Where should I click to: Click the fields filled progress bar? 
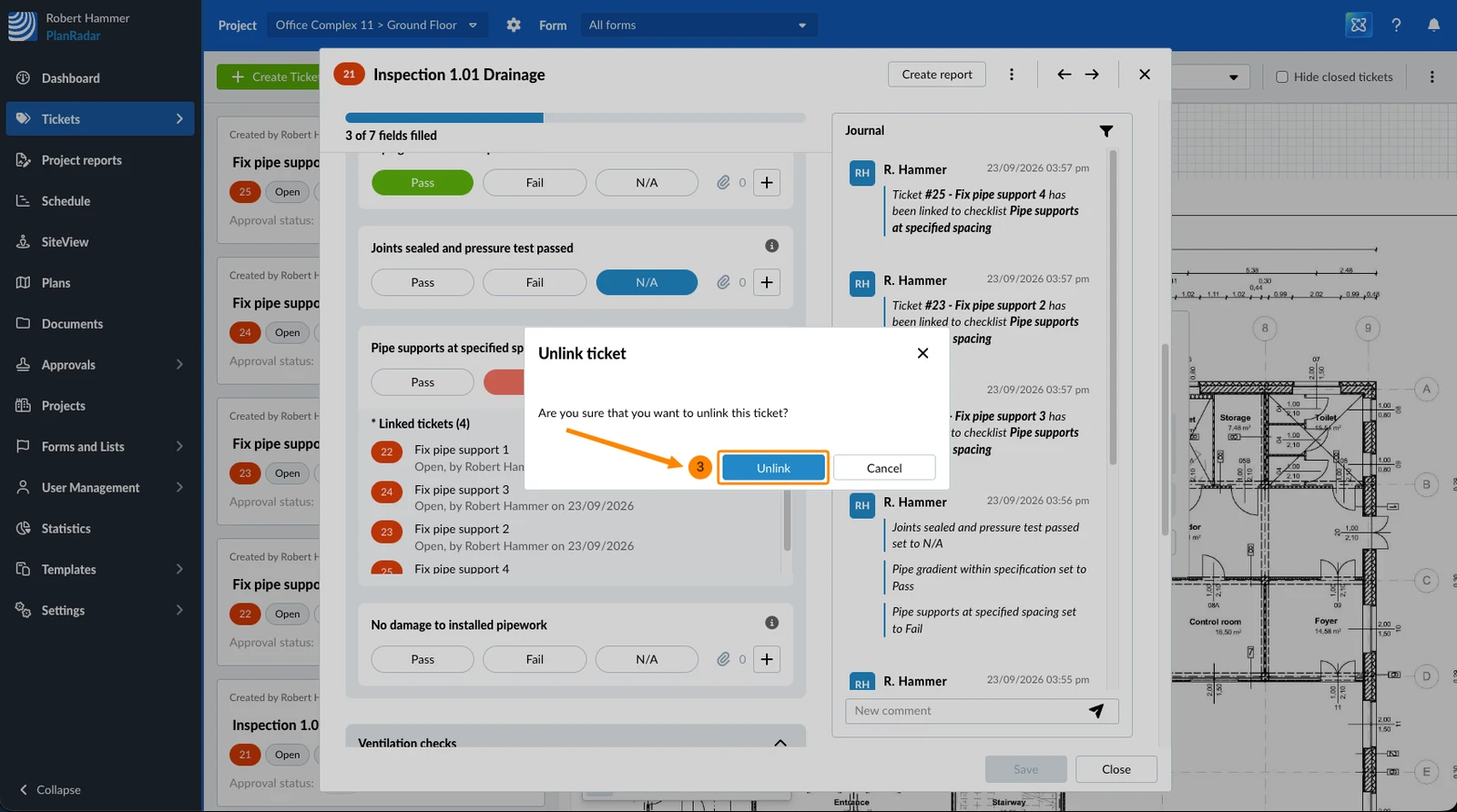[576, 117]
